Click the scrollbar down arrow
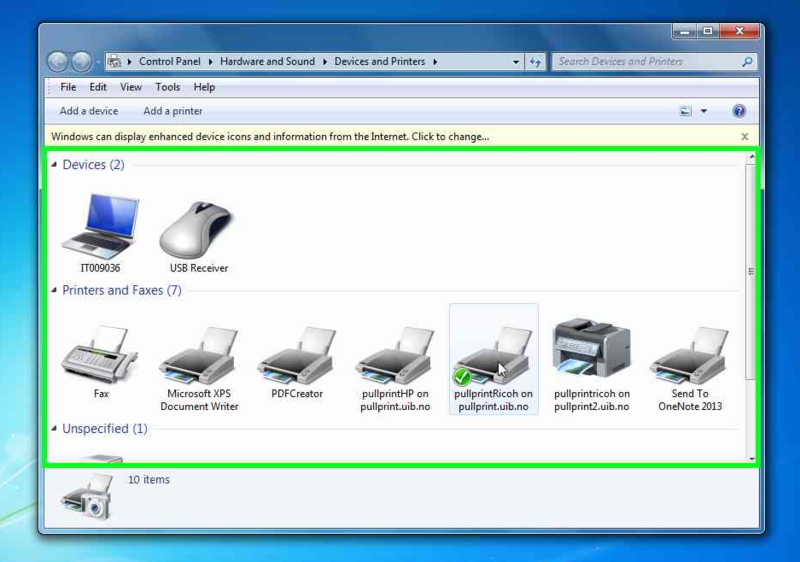Screen dimensions: 800x562 coord(752,458)
